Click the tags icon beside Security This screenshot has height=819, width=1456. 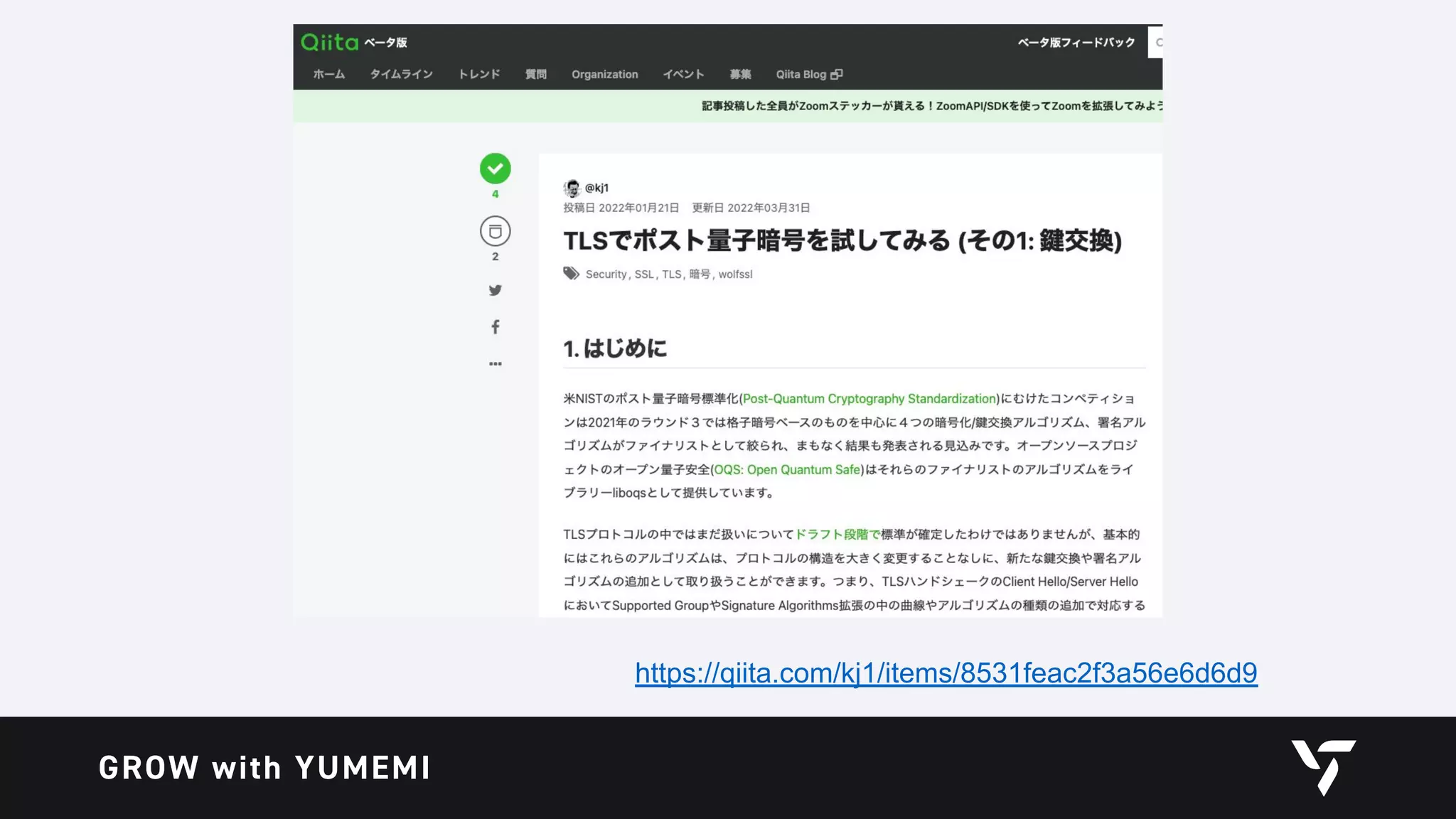pyautogui.click(x=571, y=274)
